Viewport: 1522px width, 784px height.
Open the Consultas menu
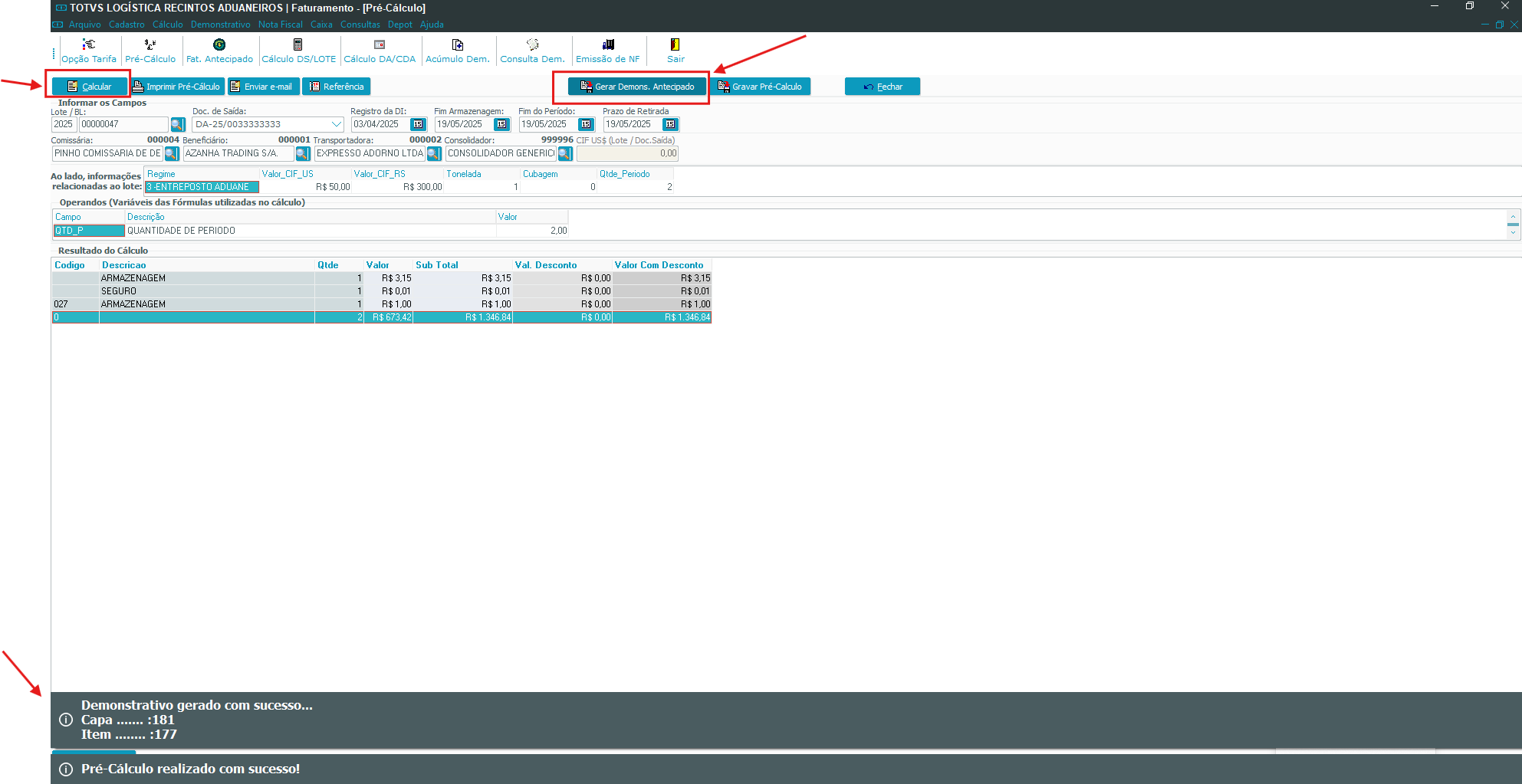pos(360,25)
